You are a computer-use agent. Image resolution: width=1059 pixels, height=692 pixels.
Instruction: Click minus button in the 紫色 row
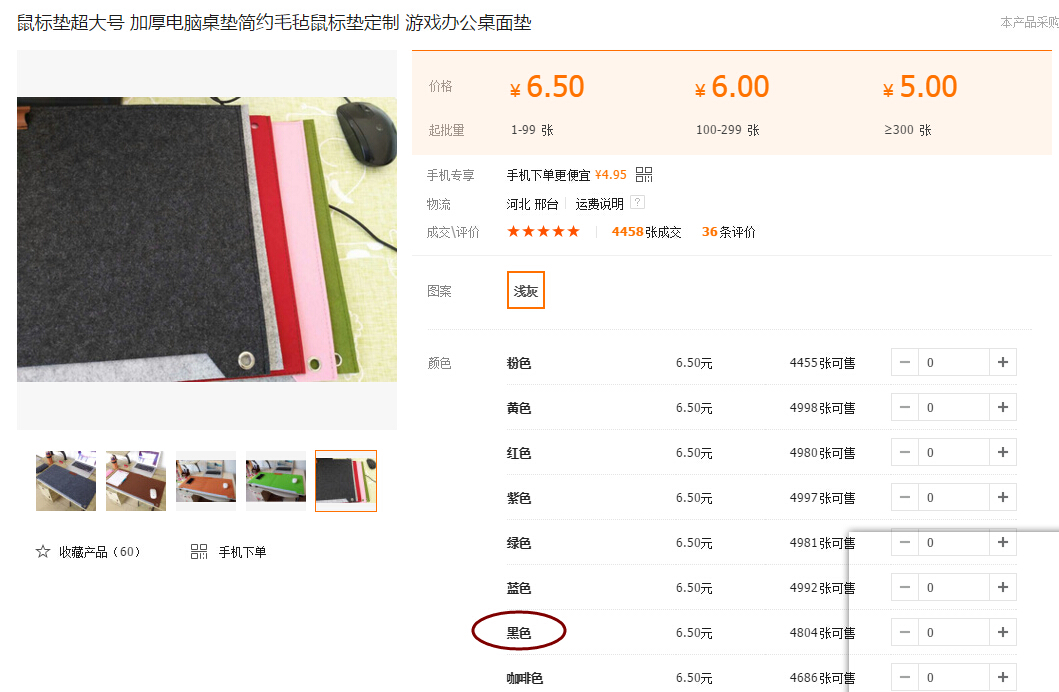coord(905,498)
